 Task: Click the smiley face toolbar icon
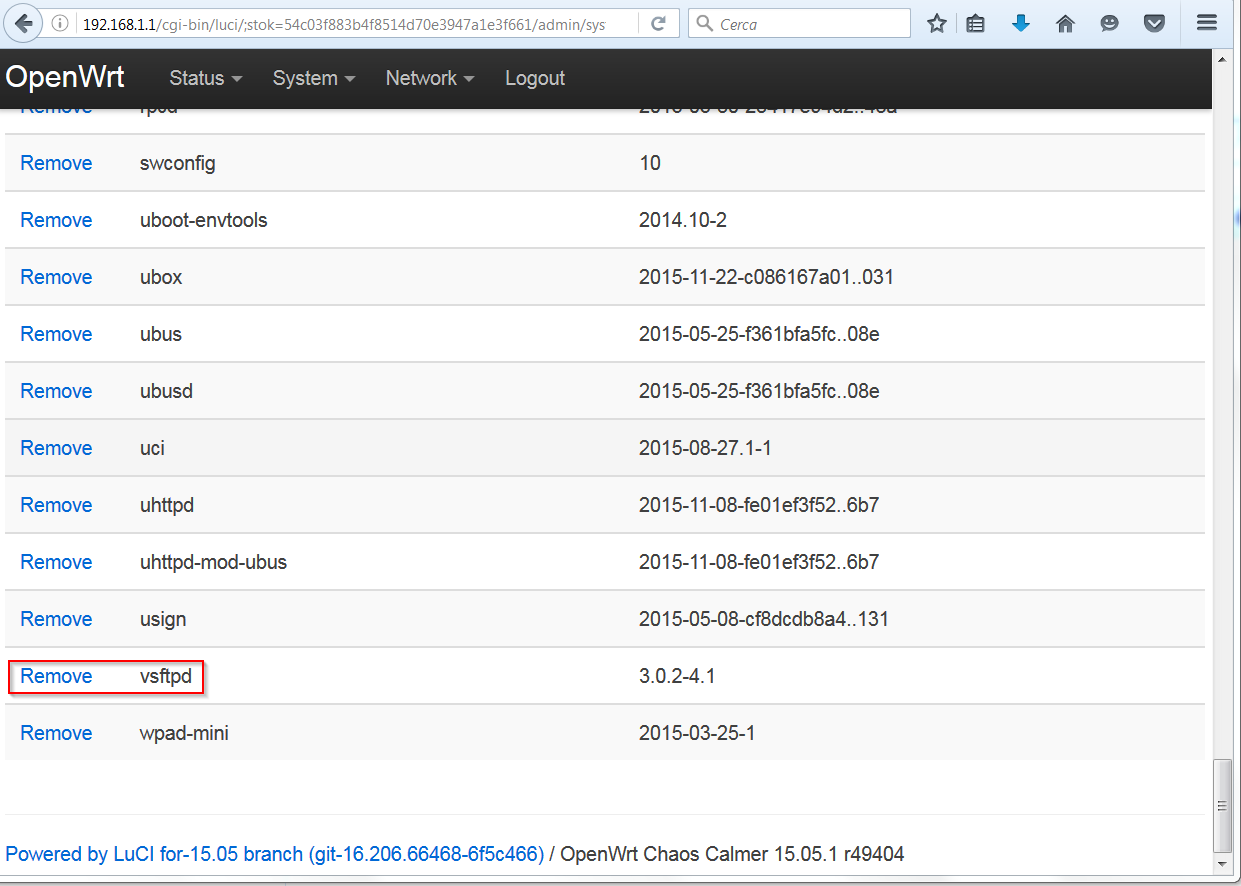(x=1110, y=23)
